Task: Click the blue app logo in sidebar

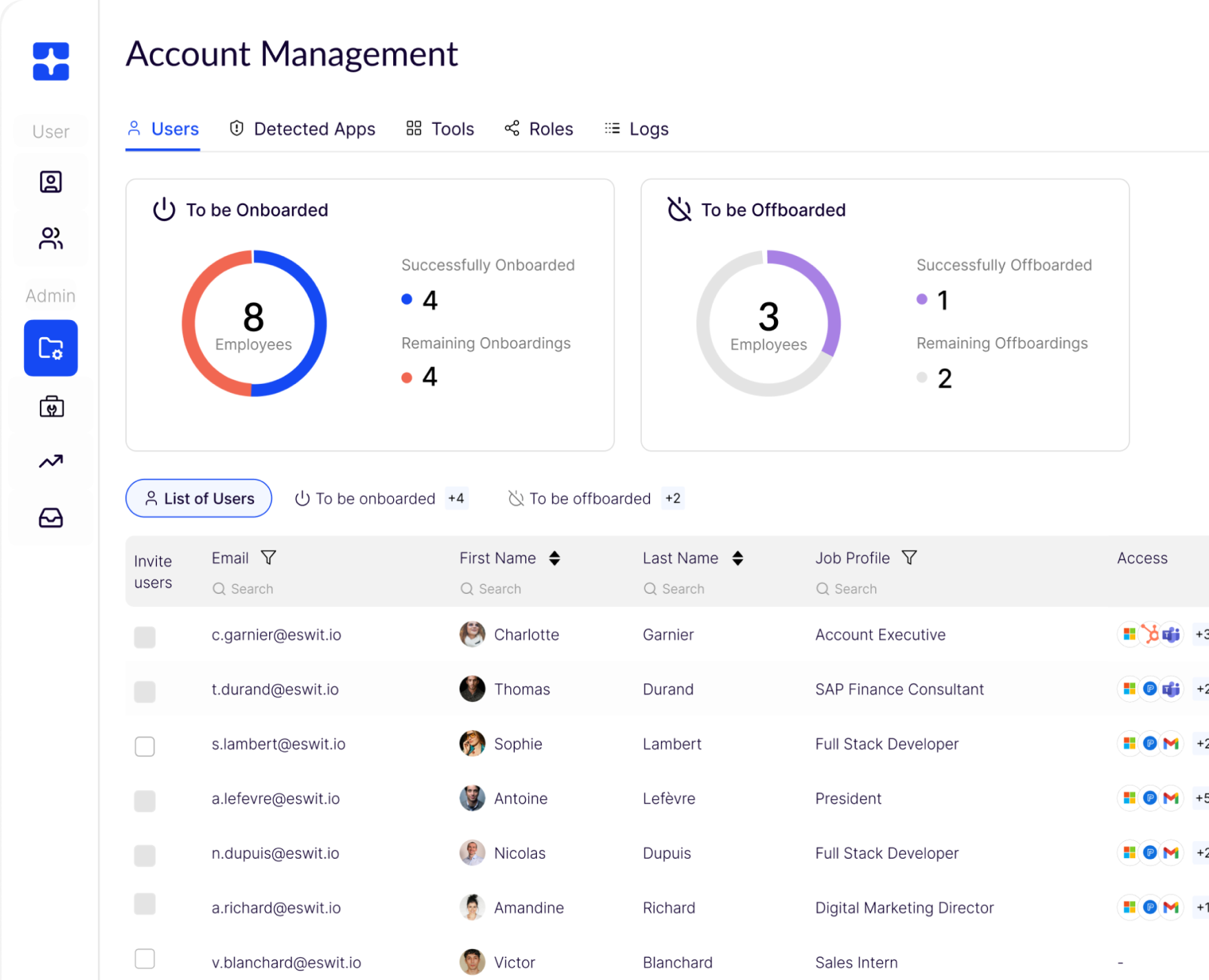Action: pyautogui.click(x=51, y=61)
